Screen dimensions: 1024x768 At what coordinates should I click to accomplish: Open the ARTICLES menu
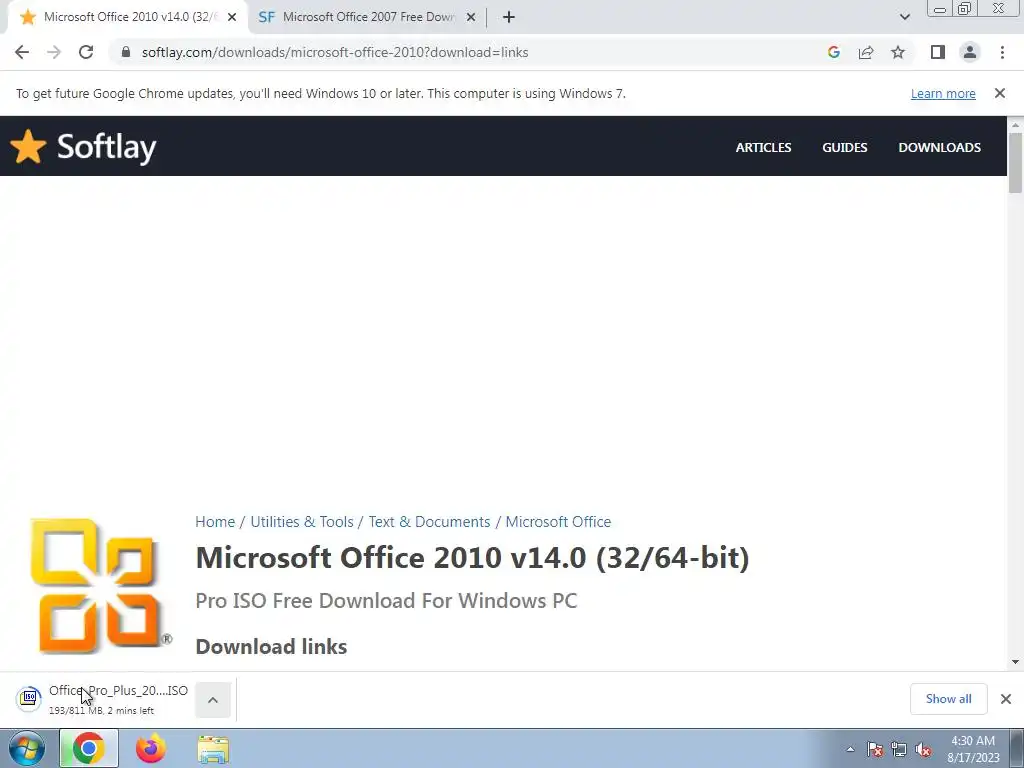pyautogui.click(x=763, y=148)
